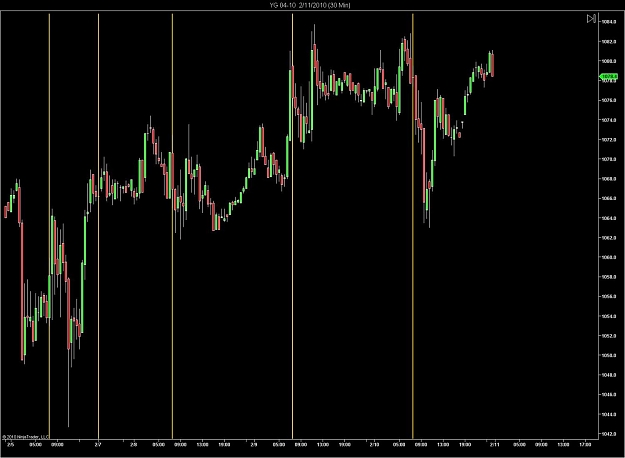Click the 1064.0 price axis label

coord(609,218)
